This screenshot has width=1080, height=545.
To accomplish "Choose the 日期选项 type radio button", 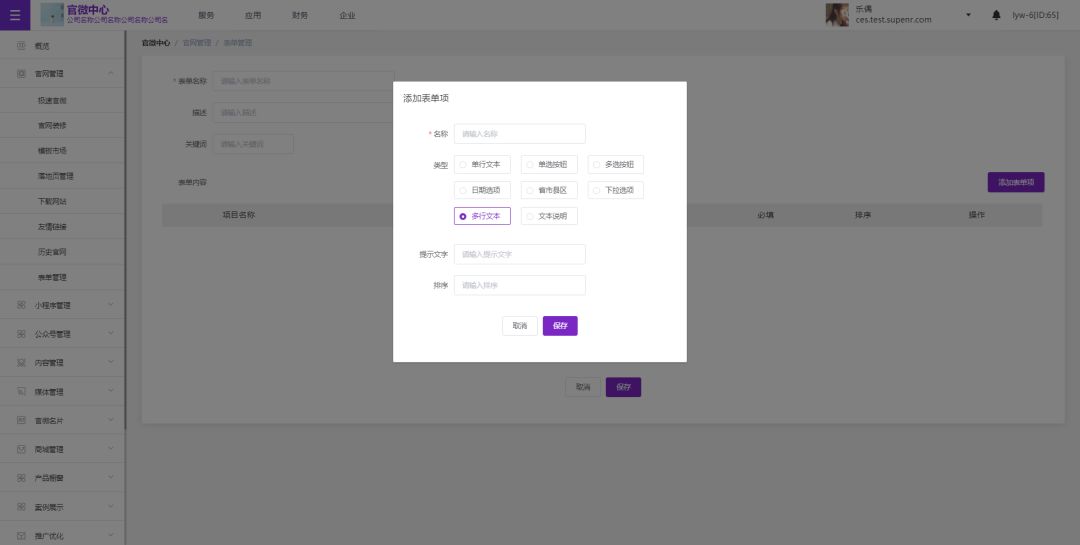I will pyautogui.click(x=463, y=190).
